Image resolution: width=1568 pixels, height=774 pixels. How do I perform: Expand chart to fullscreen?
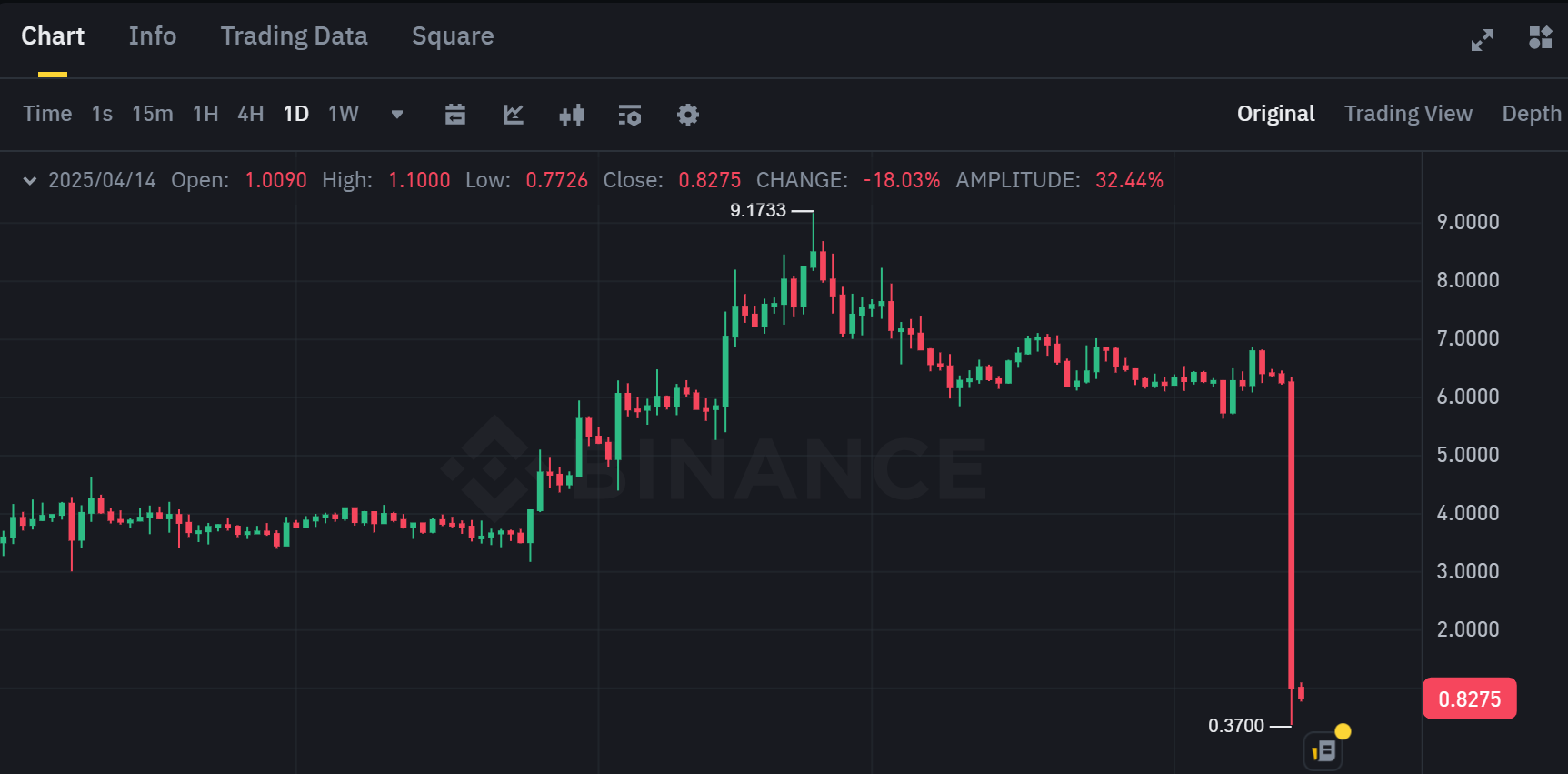[x=1483, y=39]
